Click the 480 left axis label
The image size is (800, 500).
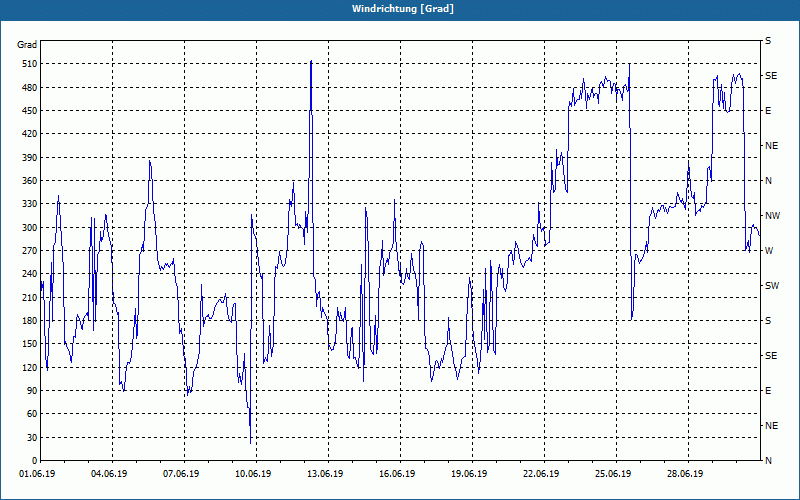(30, 88)
